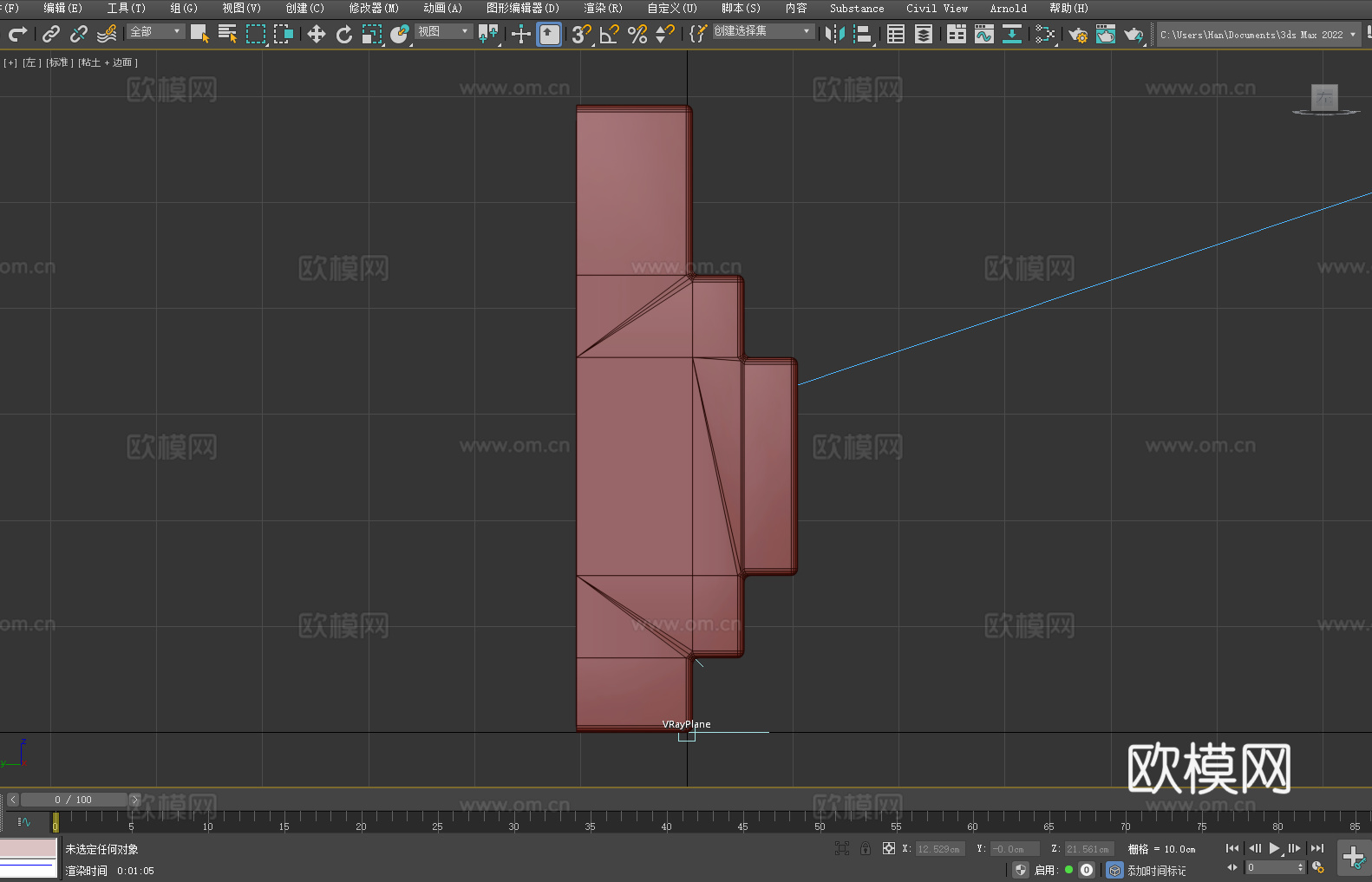Select the Rotate transform tool

click(x=344, y=34)
